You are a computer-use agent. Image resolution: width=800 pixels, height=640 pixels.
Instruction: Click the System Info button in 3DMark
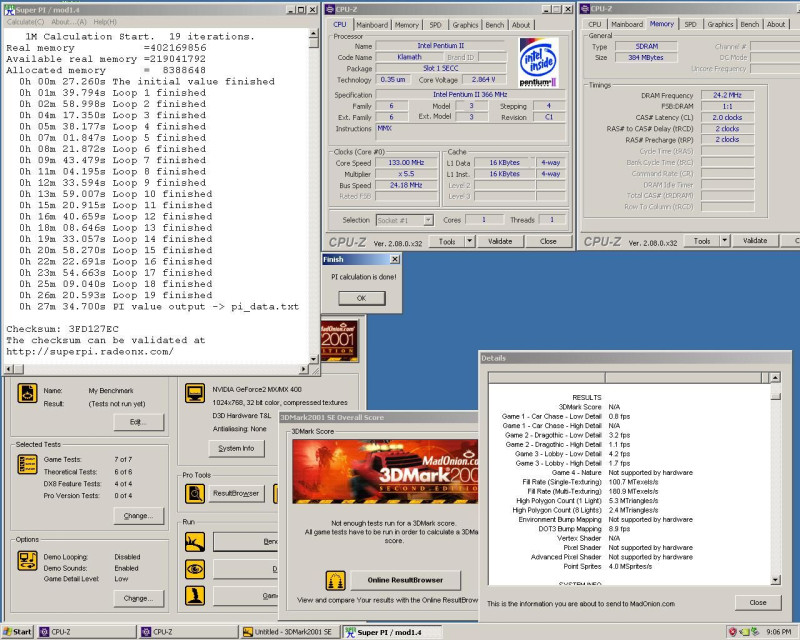pos(236,448)
